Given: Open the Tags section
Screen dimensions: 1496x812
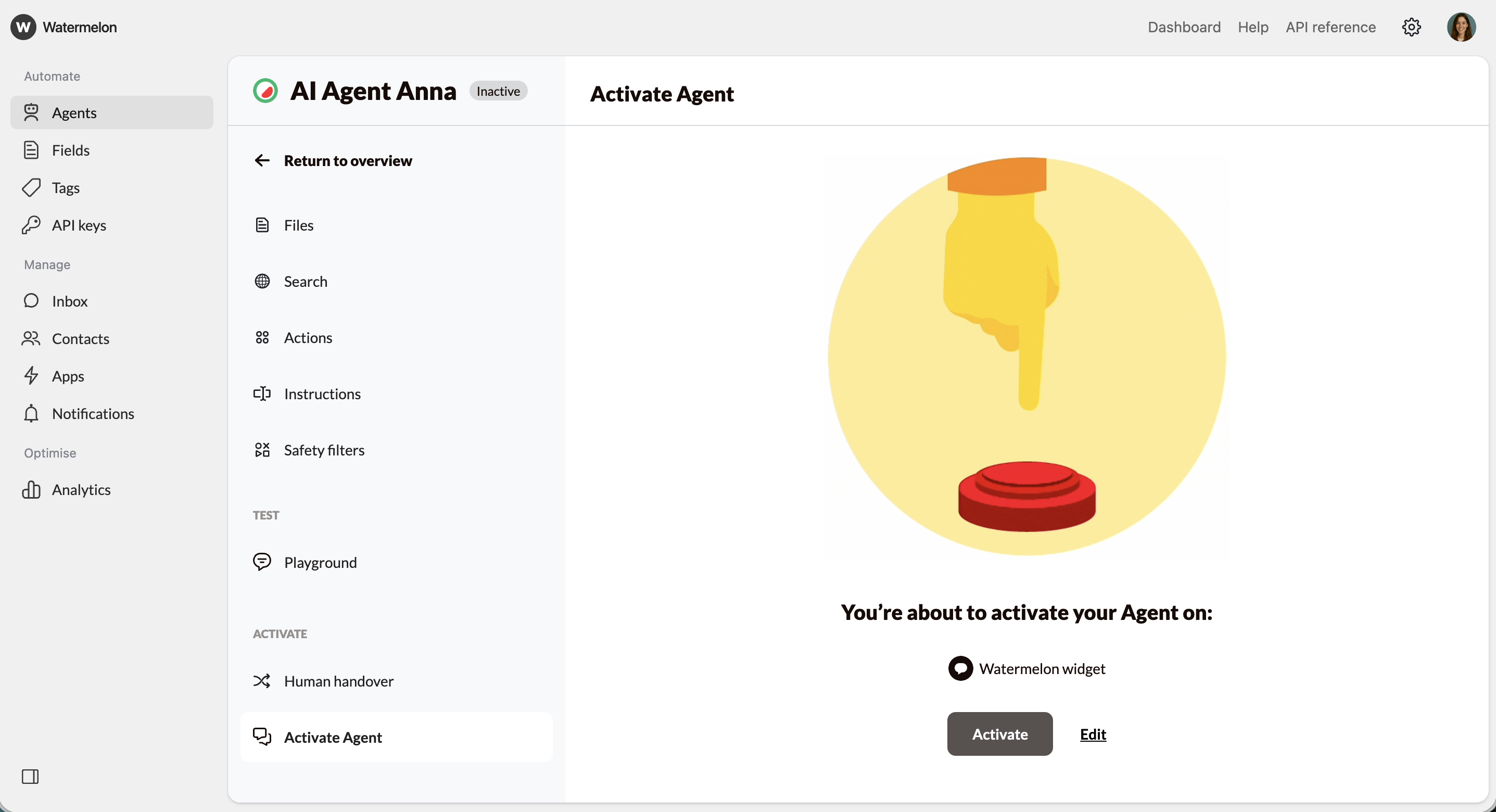Looking at the screenshot, I should pos(66,187).
